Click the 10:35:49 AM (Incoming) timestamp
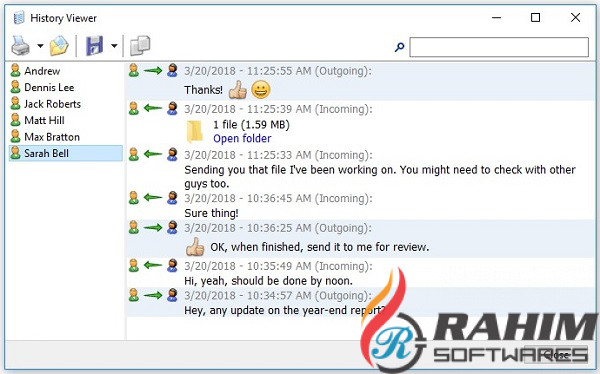600x374 pixels. click(278, 266)
